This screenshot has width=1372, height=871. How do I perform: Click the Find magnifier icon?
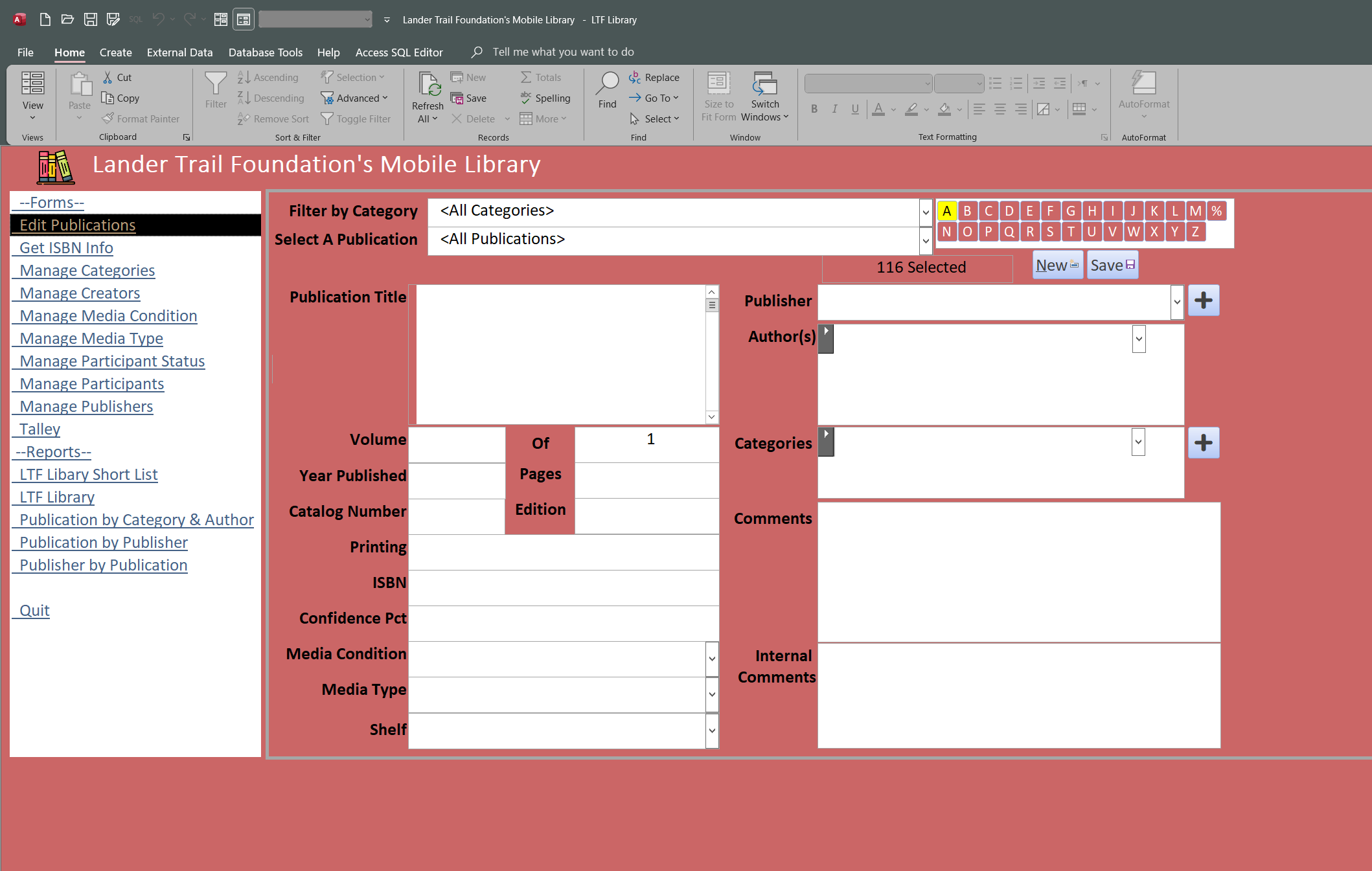(x=607, y=84)
